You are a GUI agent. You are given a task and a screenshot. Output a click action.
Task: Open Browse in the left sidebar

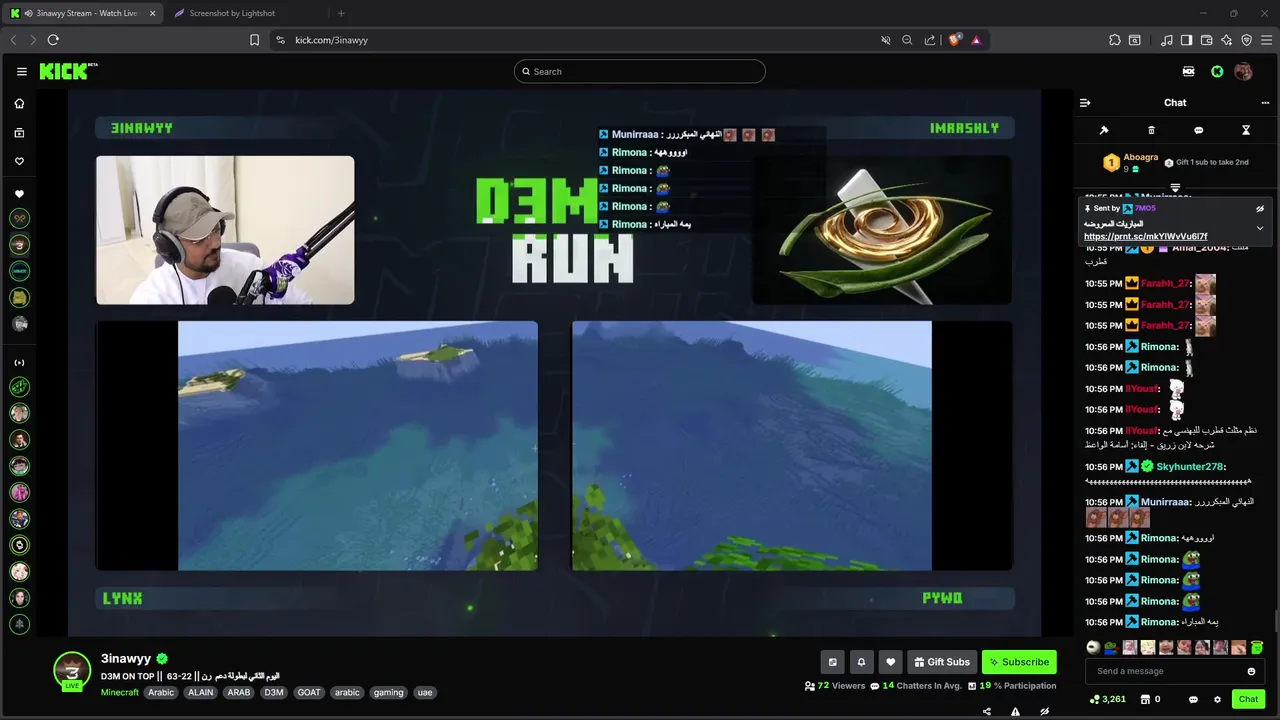[x=19, y=133]
